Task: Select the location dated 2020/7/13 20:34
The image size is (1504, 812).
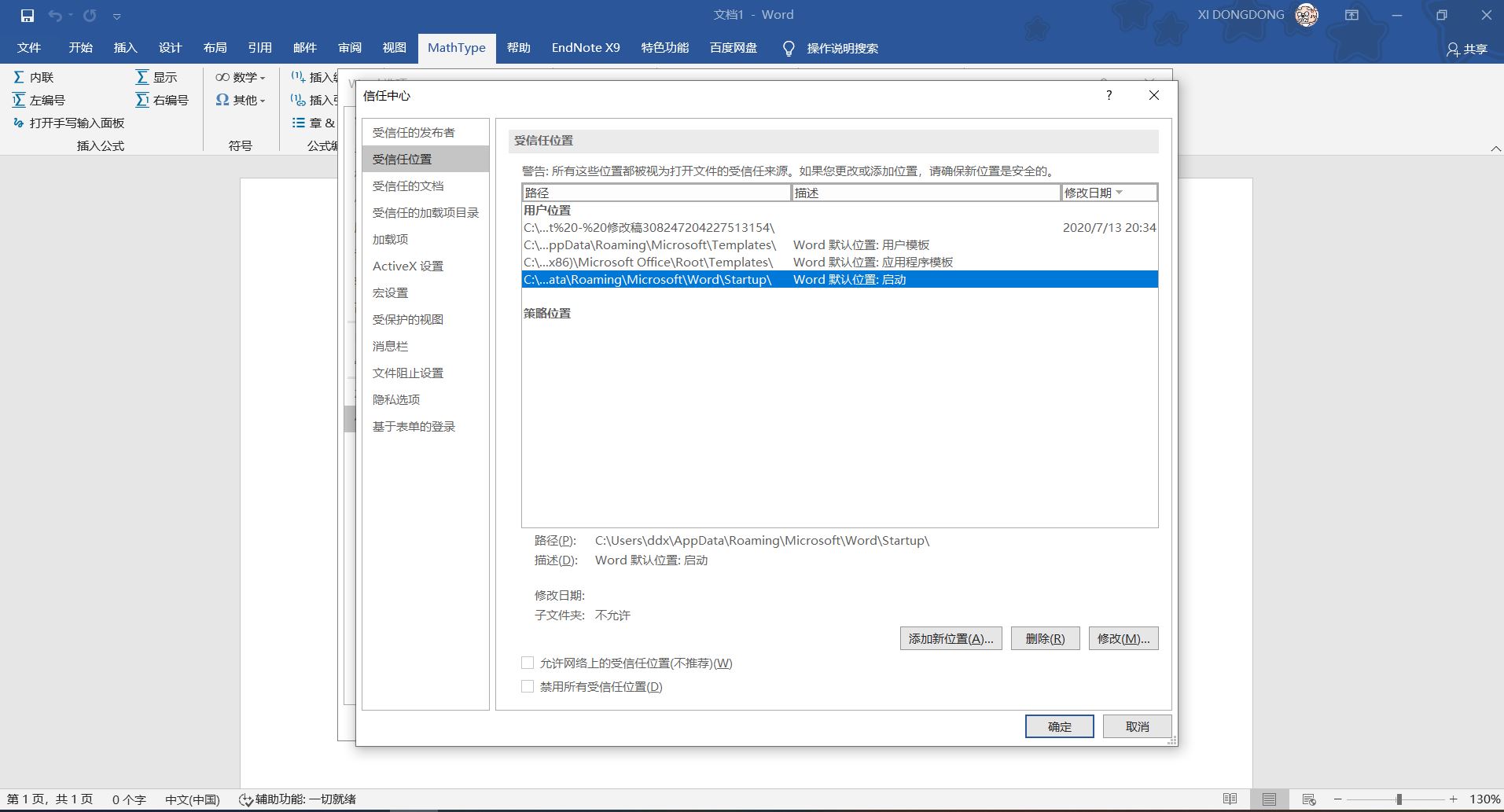Action: pyautogui.click(x=840, y=227)
